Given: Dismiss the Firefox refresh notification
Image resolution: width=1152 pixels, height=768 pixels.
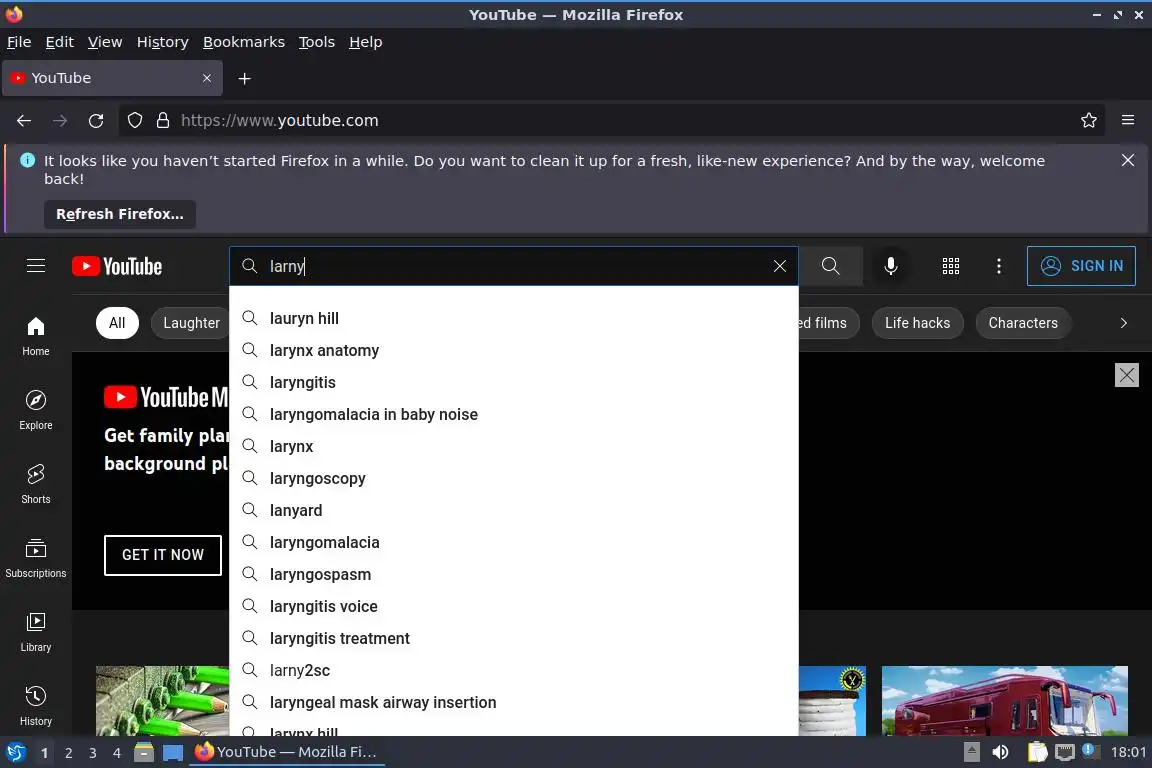Looking at the screenshot, I should pos(1128,160).
